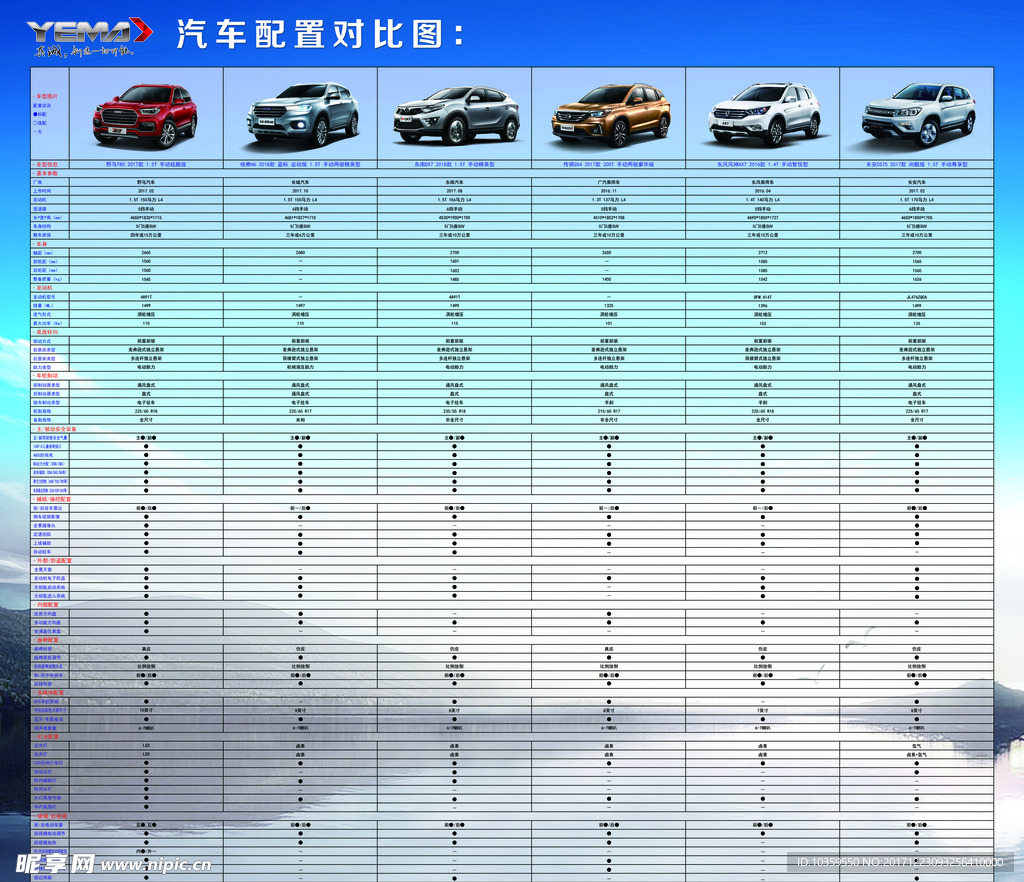Click manufacturer cell 长城汽车
This screenshot has height=882, width=1024.
pyautogui.click(x=300, y=182)
